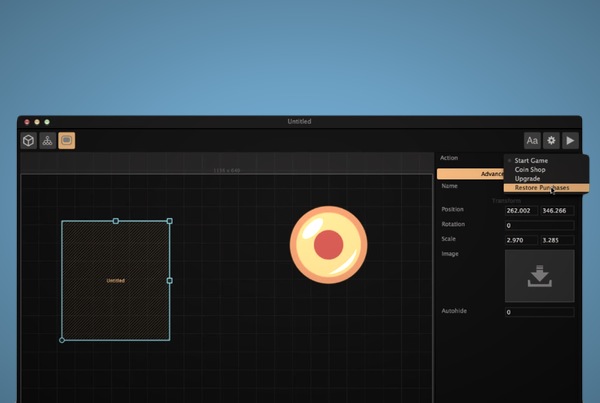600x403 pixels.
Task: Click the Rotation value field
Action: (x=539, y=225)
